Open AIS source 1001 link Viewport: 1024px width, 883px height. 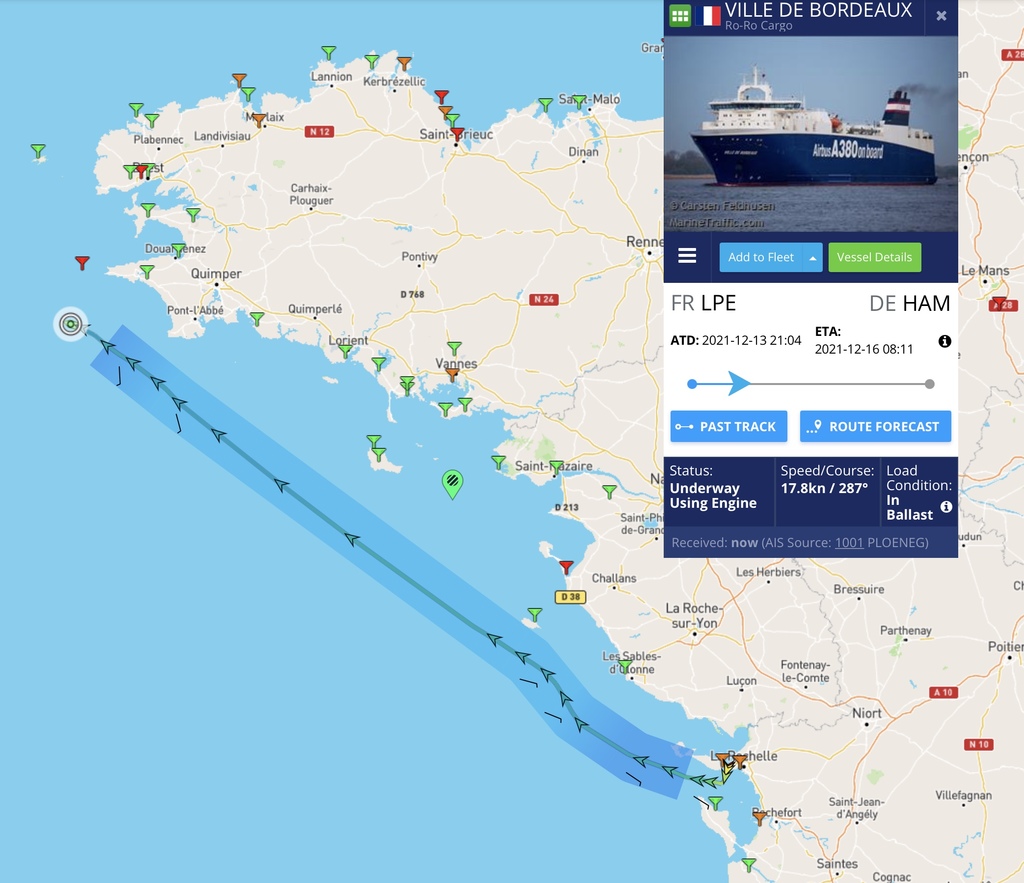pos(849,543)
